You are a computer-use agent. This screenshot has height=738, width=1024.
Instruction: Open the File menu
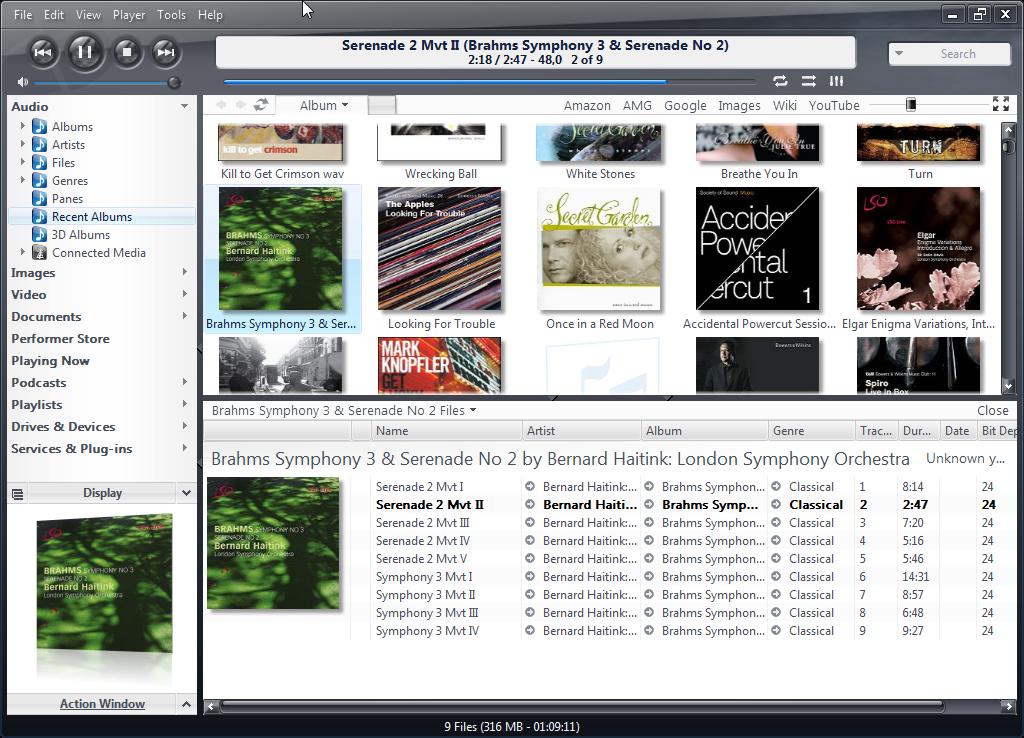[x=23, y=14]
